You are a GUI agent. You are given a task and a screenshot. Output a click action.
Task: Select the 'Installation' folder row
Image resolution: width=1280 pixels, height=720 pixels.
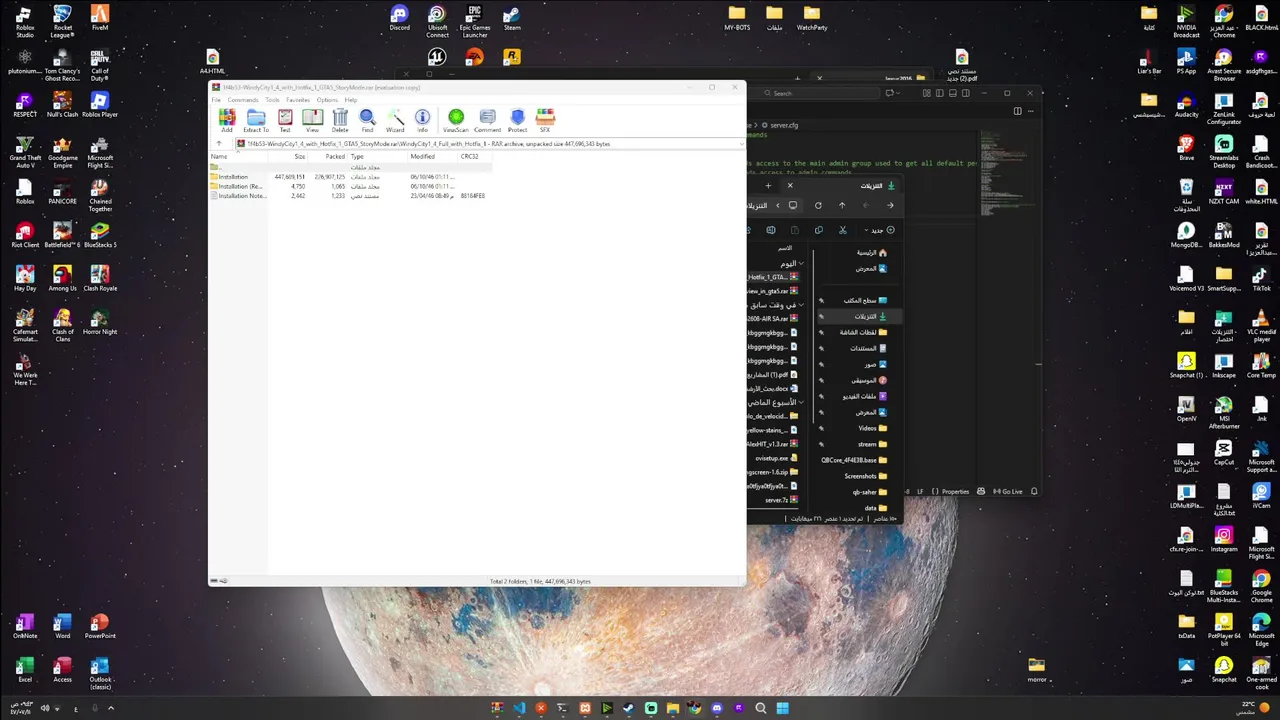(x=349, y=177)
